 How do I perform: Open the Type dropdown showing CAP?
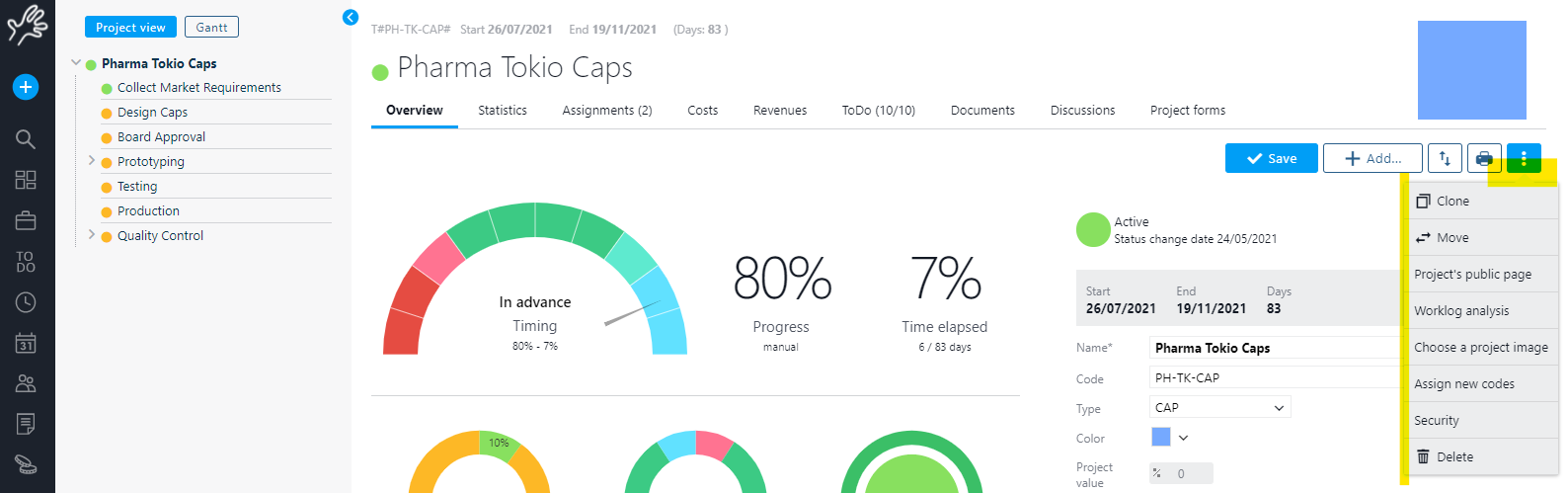(x=1219, y=408)
